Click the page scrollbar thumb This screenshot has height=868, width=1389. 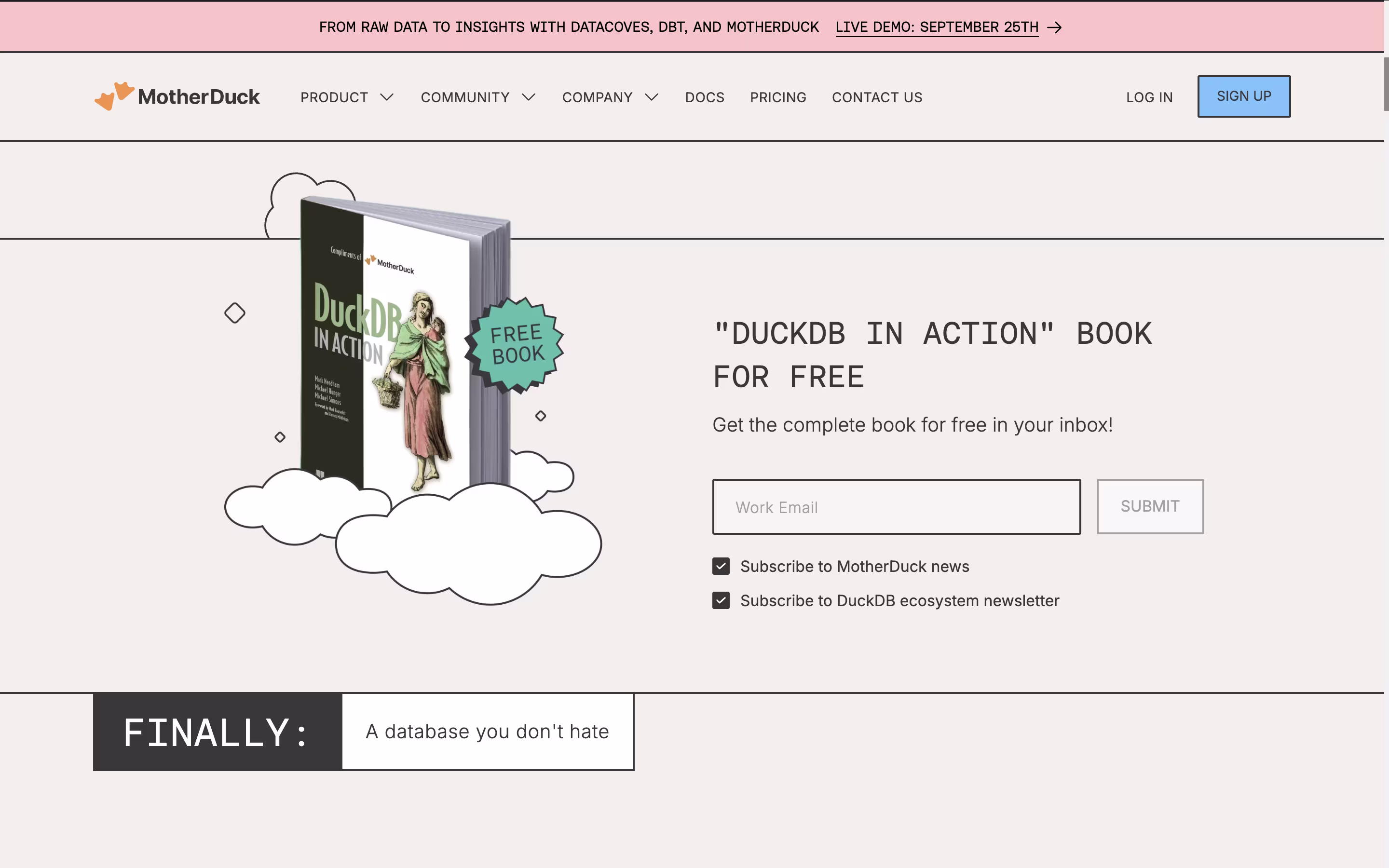(1386, 84)
